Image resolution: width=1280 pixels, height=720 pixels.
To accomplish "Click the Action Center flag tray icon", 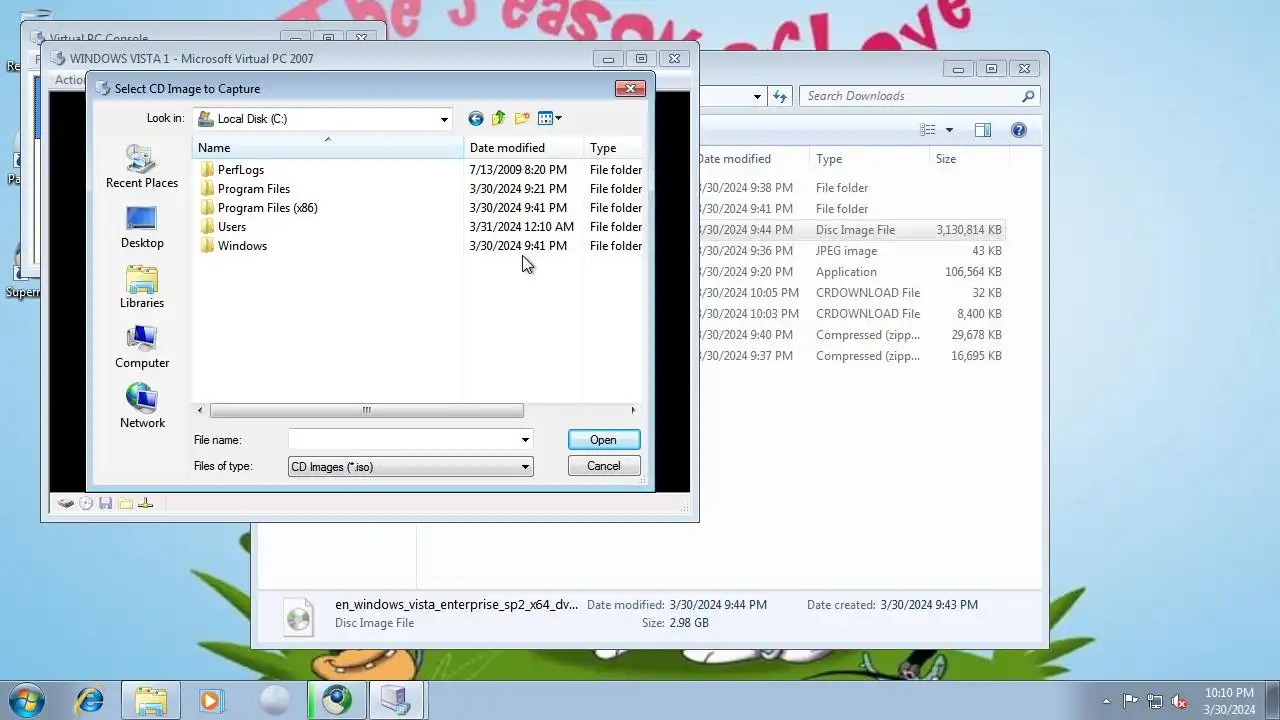I will pyautogui.click(x=1131, y=701).
